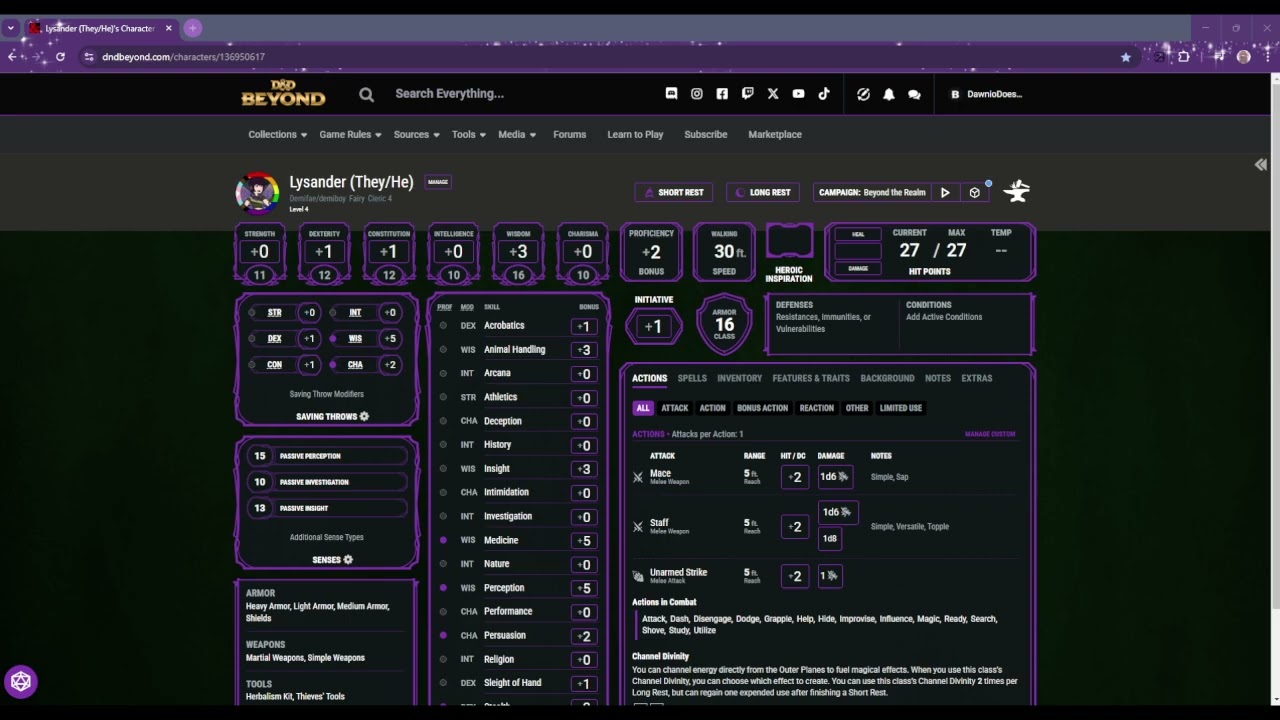Expand the Media dropdown menu
Viewport: 1280px width, 720px height.
click(x=517, y=134)
